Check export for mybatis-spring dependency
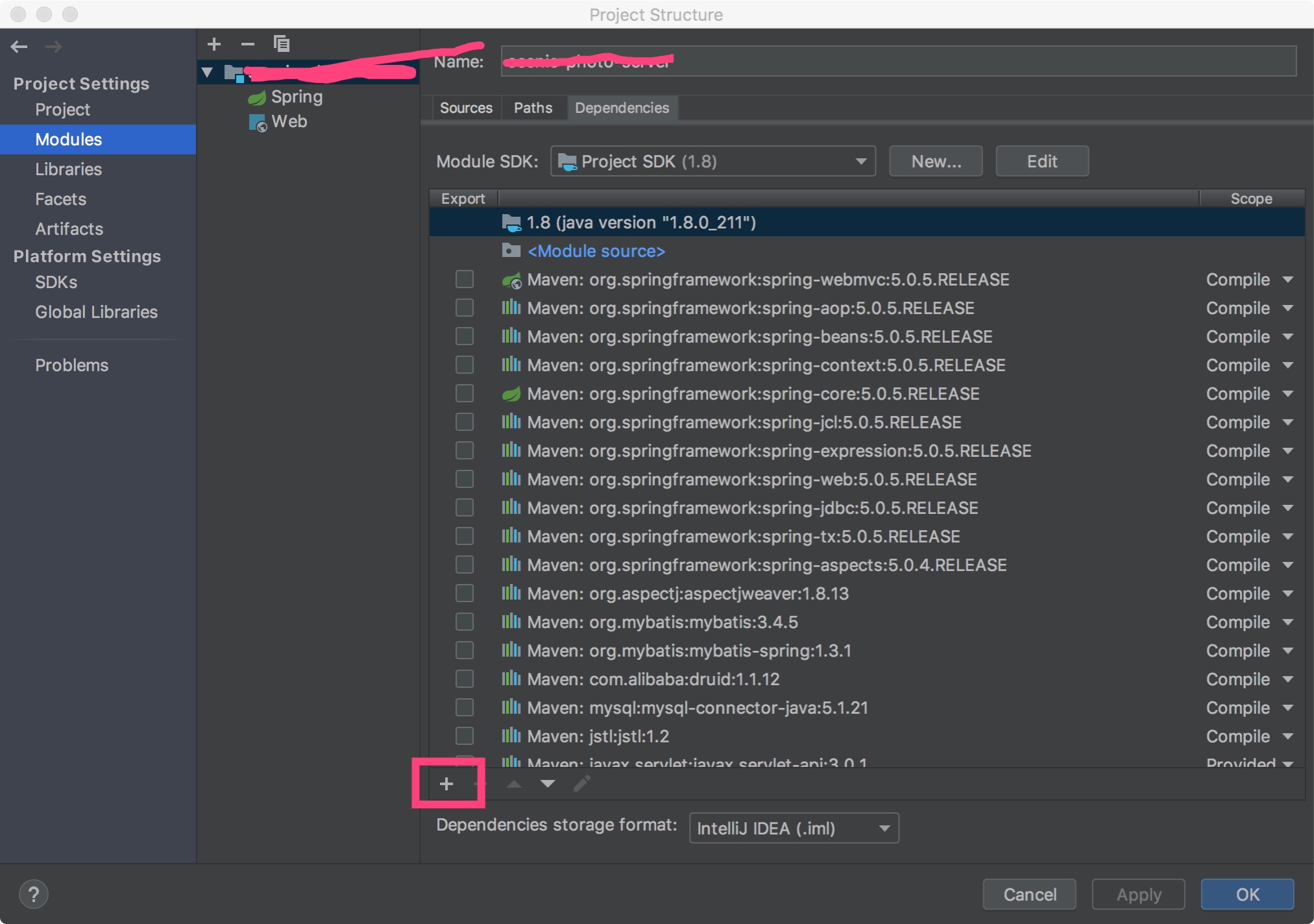Screen dimensions: 1314x924 tap(465, 651)
